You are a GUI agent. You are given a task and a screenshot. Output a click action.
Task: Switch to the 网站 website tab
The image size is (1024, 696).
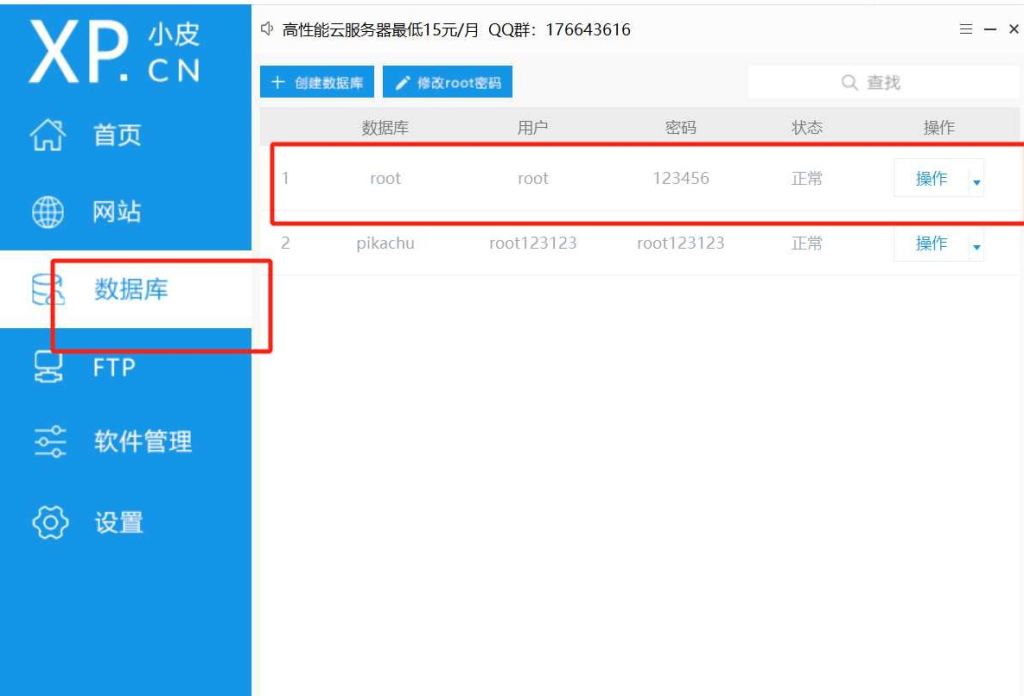point(117,212)
